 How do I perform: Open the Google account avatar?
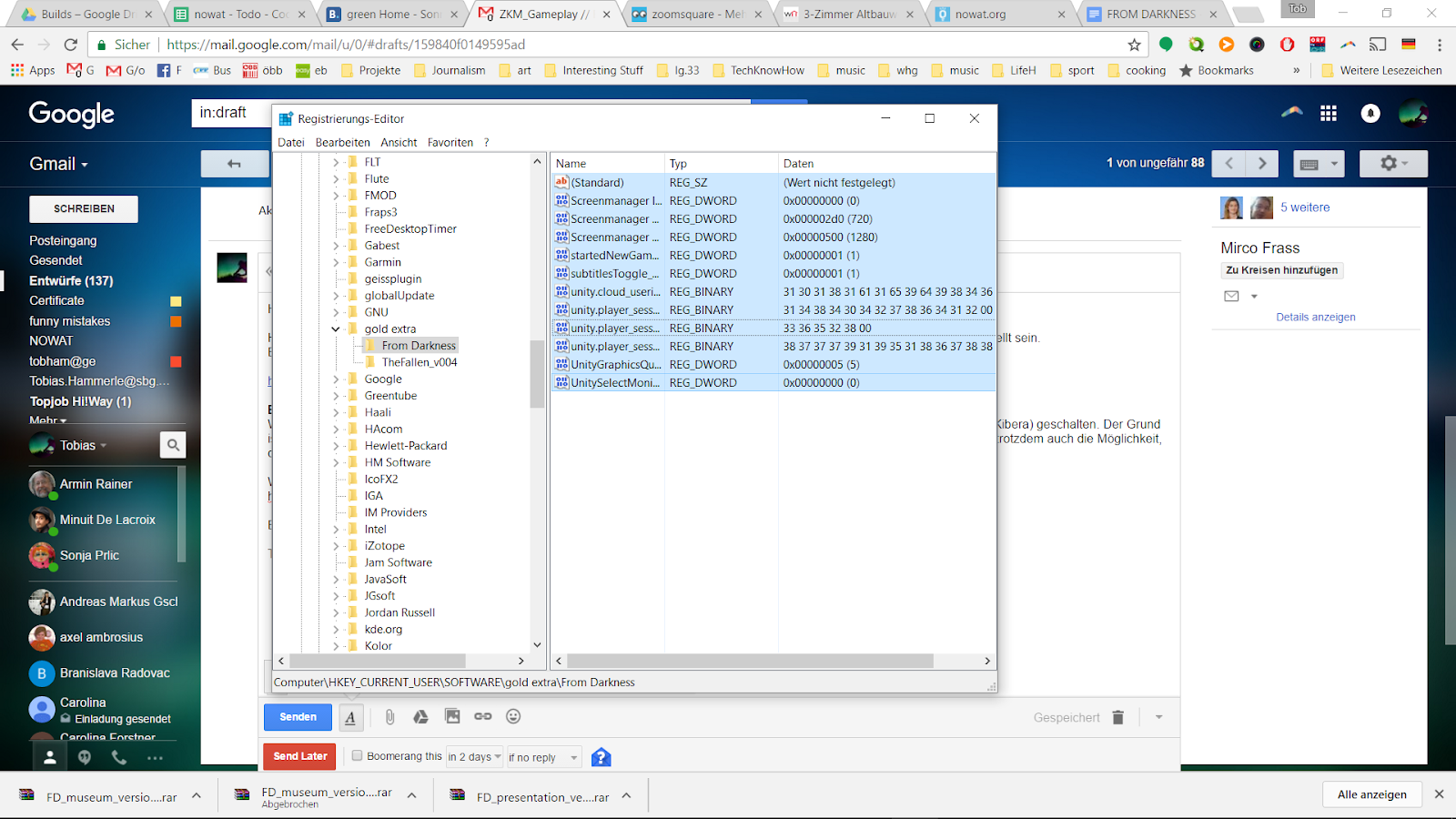click(1413, 113)
